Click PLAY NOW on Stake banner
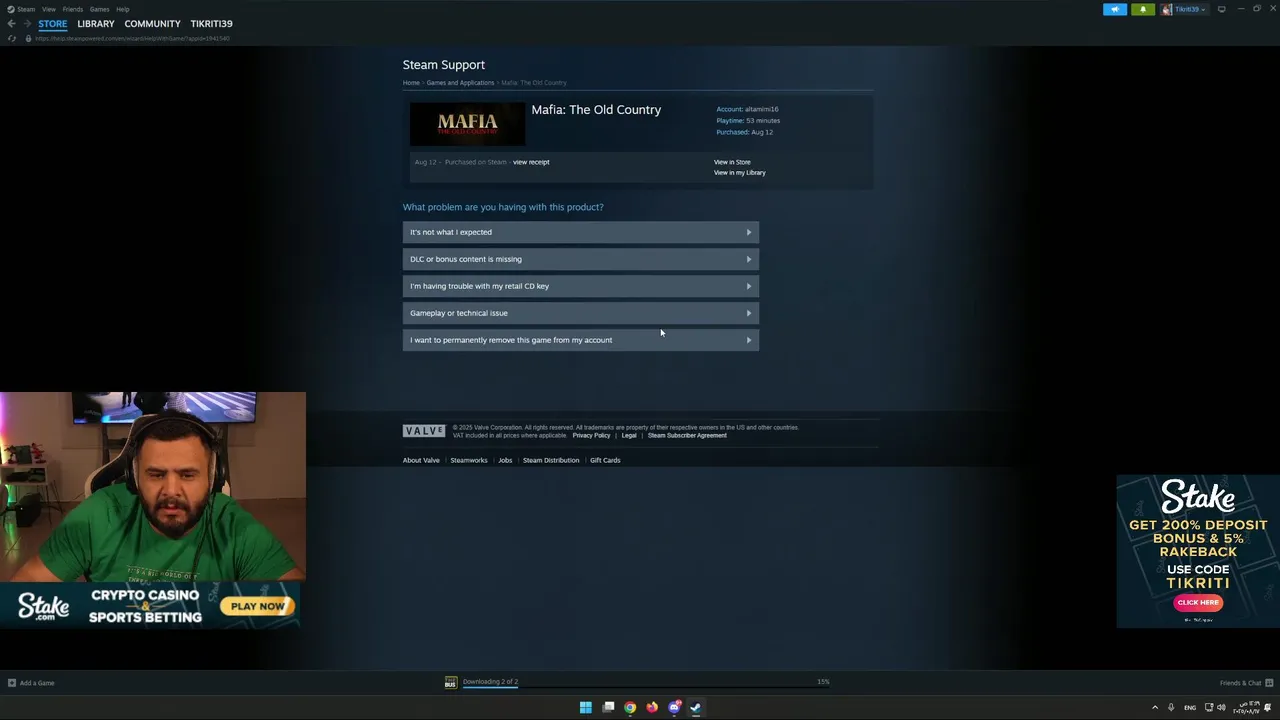The image size is (1280, 720). (x=258, y=606)
